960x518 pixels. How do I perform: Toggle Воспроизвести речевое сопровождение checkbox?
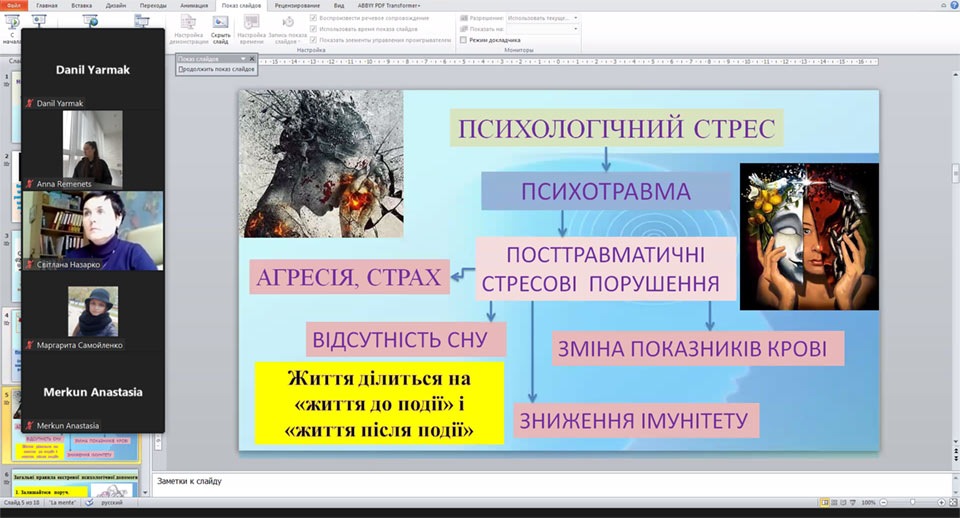pyautogui.click(x=313, y=18)
